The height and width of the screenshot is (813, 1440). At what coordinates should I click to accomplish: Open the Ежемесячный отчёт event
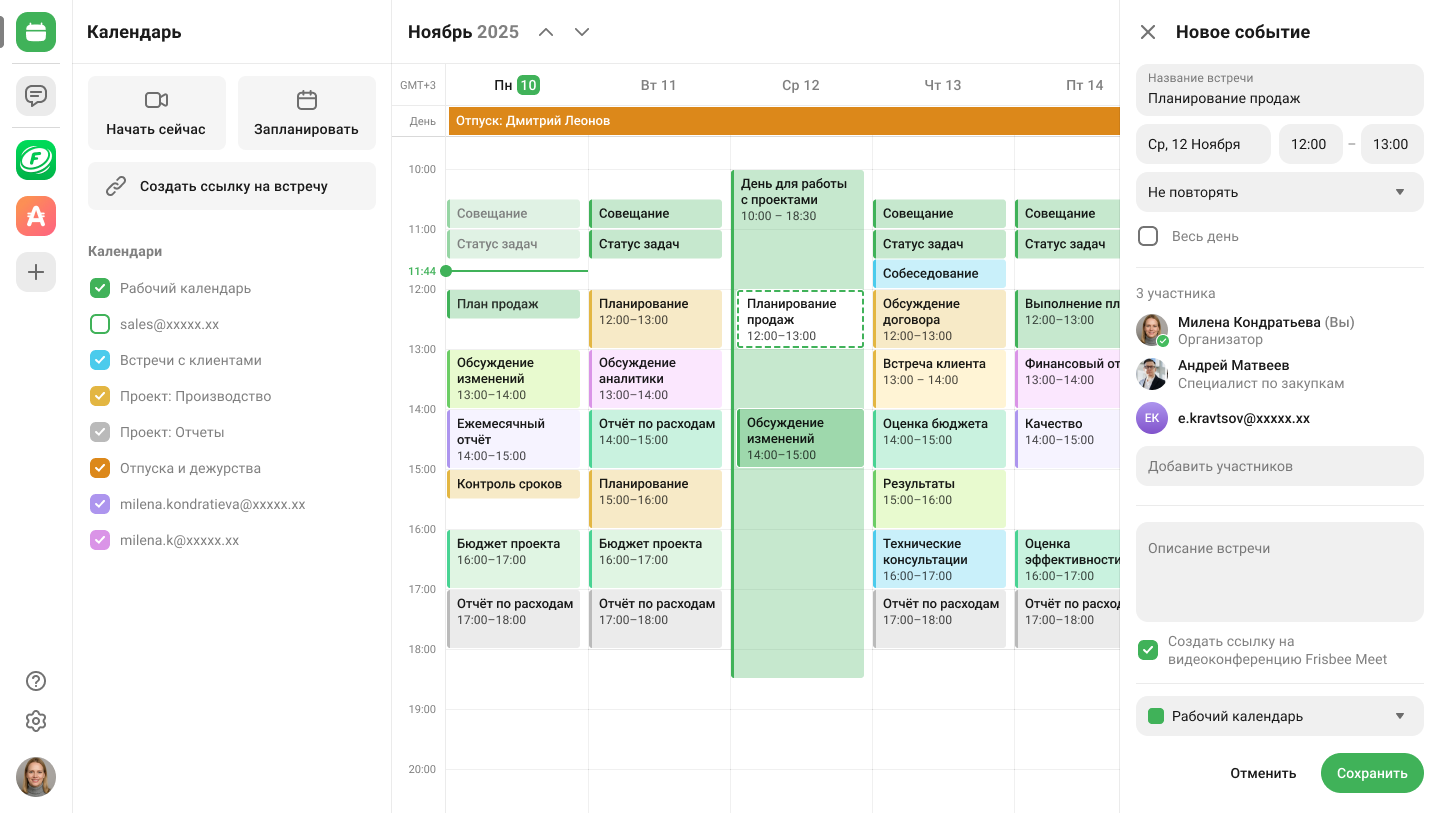514,439
